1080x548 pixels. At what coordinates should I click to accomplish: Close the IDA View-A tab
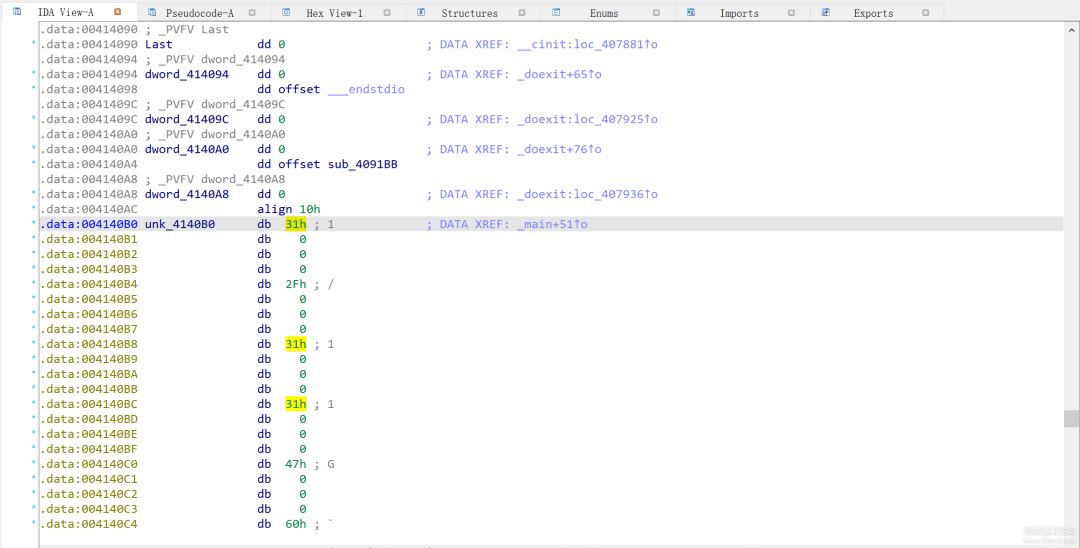pyautogui.click(x=117, y=12)
